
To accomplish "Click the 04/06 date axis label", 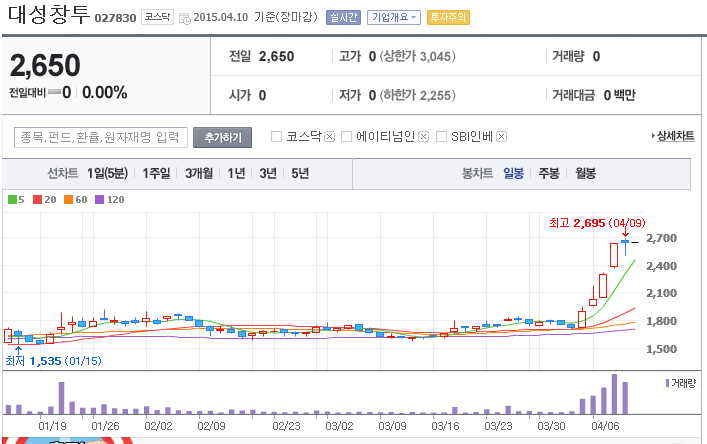I will pos(605,426).
